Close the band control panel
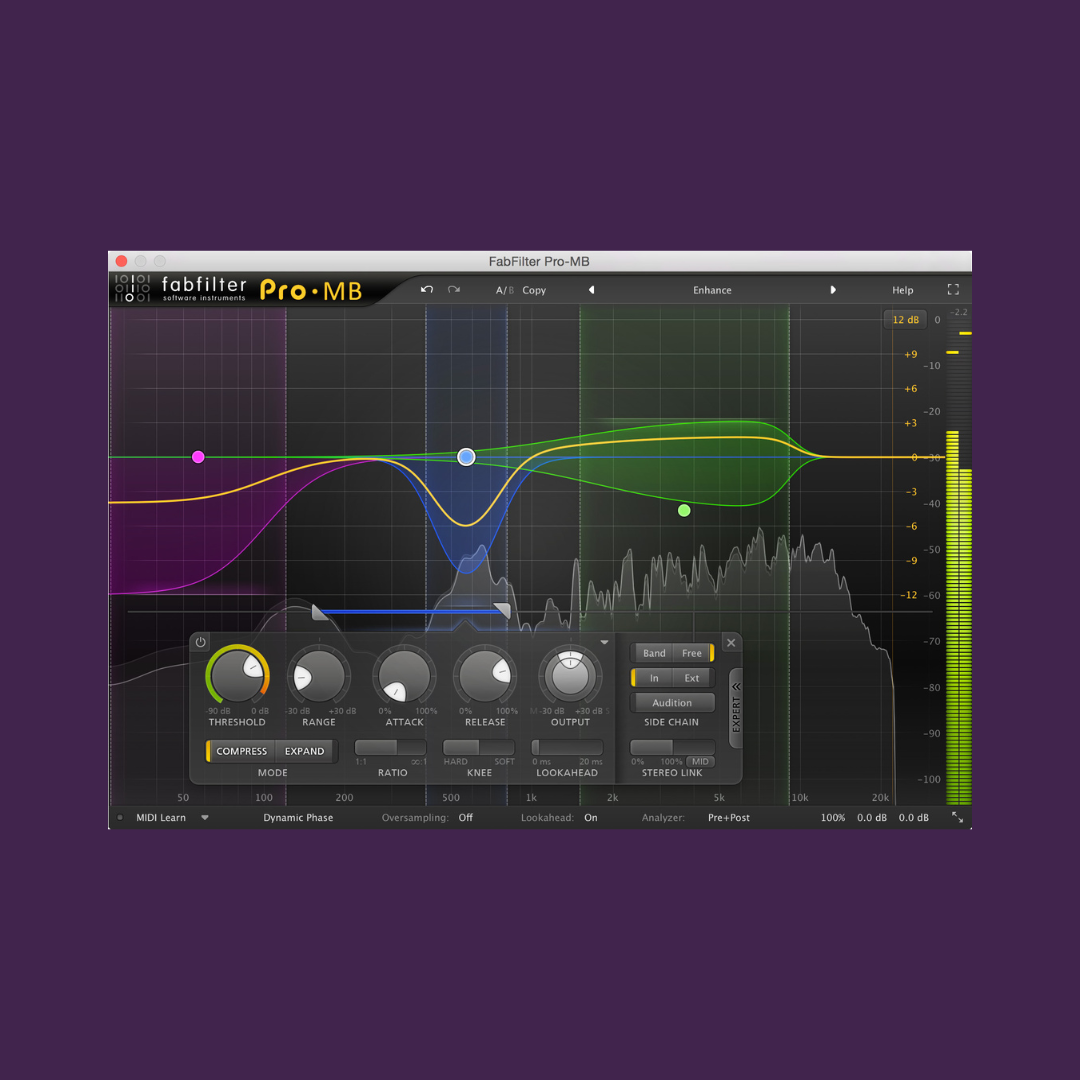This screenshot has width=1080, height=1080. click(731, 643)
